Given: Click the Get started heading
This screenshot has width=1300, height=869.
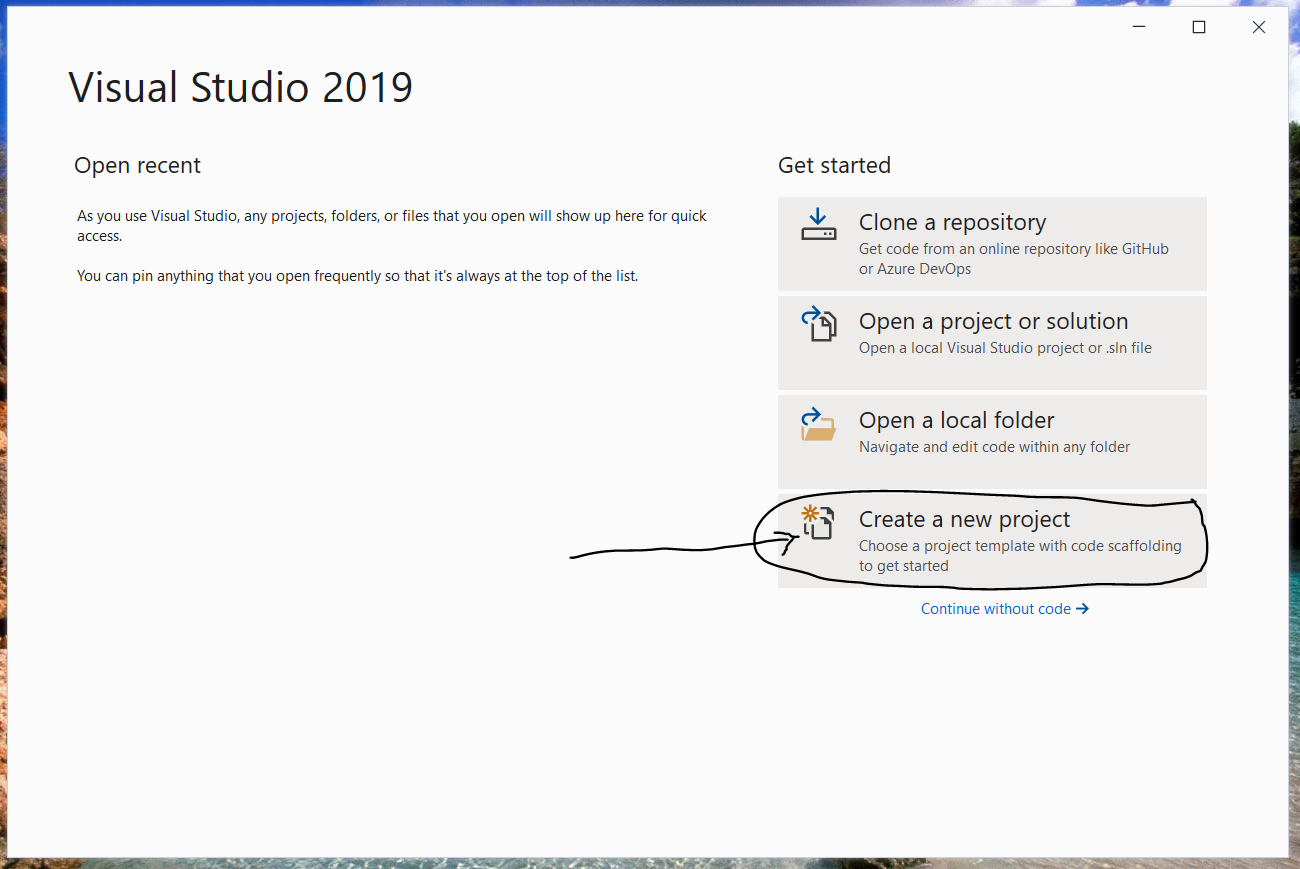Looking at the screenshot, I should [x=834, y=165].
